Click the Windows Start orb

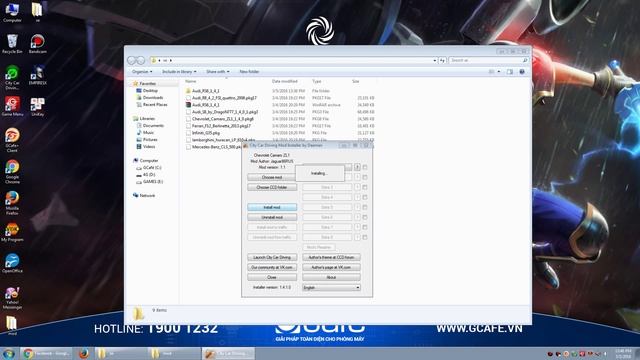pyautogui.click(x=9, y=353)
